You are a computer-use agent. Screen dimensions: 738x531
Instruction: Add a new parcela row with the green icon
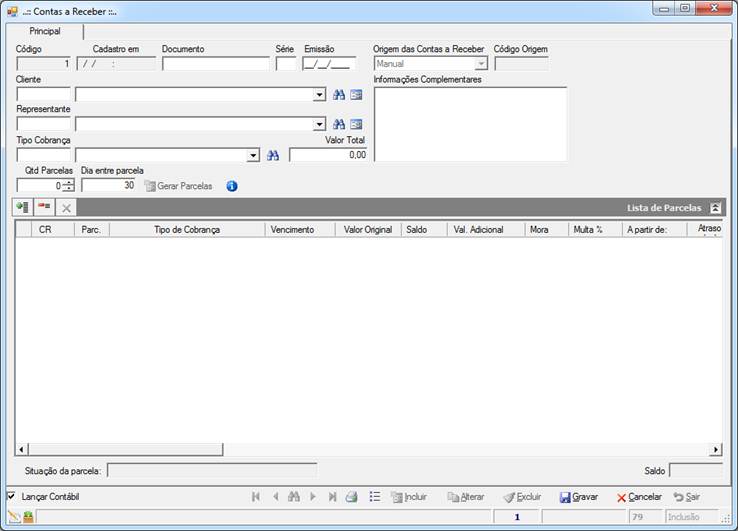(22, 208)
